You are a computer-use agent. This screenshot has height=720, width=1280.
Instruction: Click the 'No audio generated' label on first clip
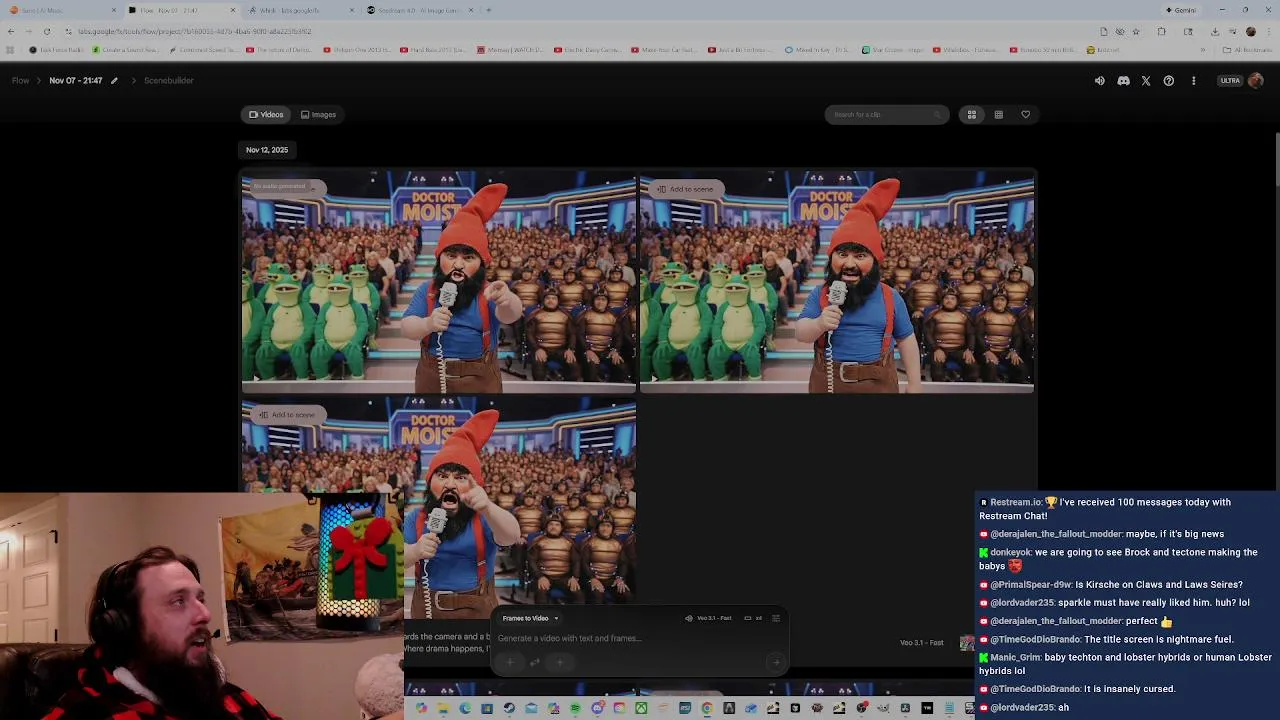(280, 187)
